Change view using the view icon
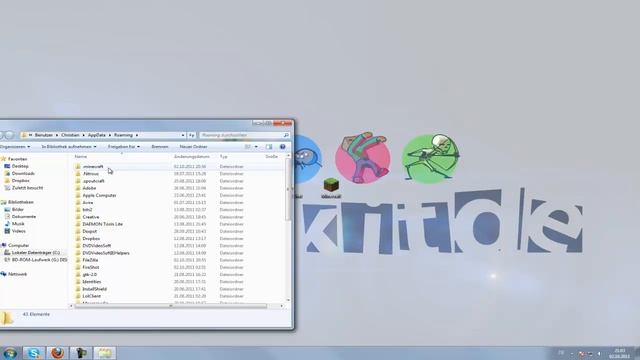The height and width of the screenshot is (360, 640). point(248,147)
